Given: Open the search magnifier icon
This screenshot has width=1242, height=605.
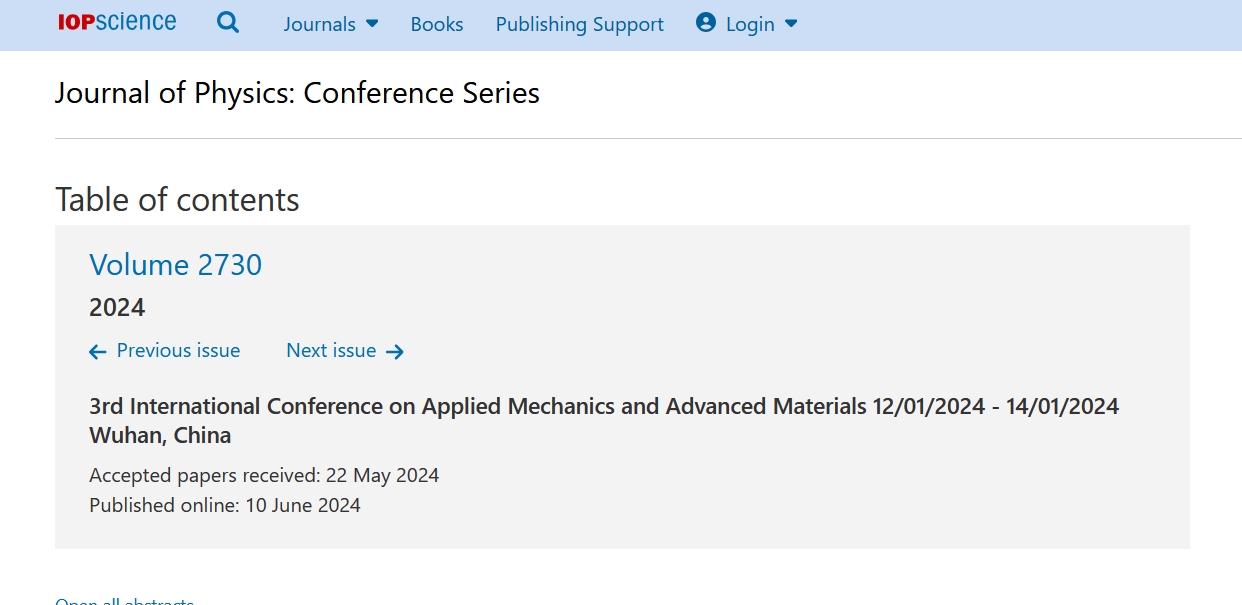Looking at the screenshot, I should point(228,23).
